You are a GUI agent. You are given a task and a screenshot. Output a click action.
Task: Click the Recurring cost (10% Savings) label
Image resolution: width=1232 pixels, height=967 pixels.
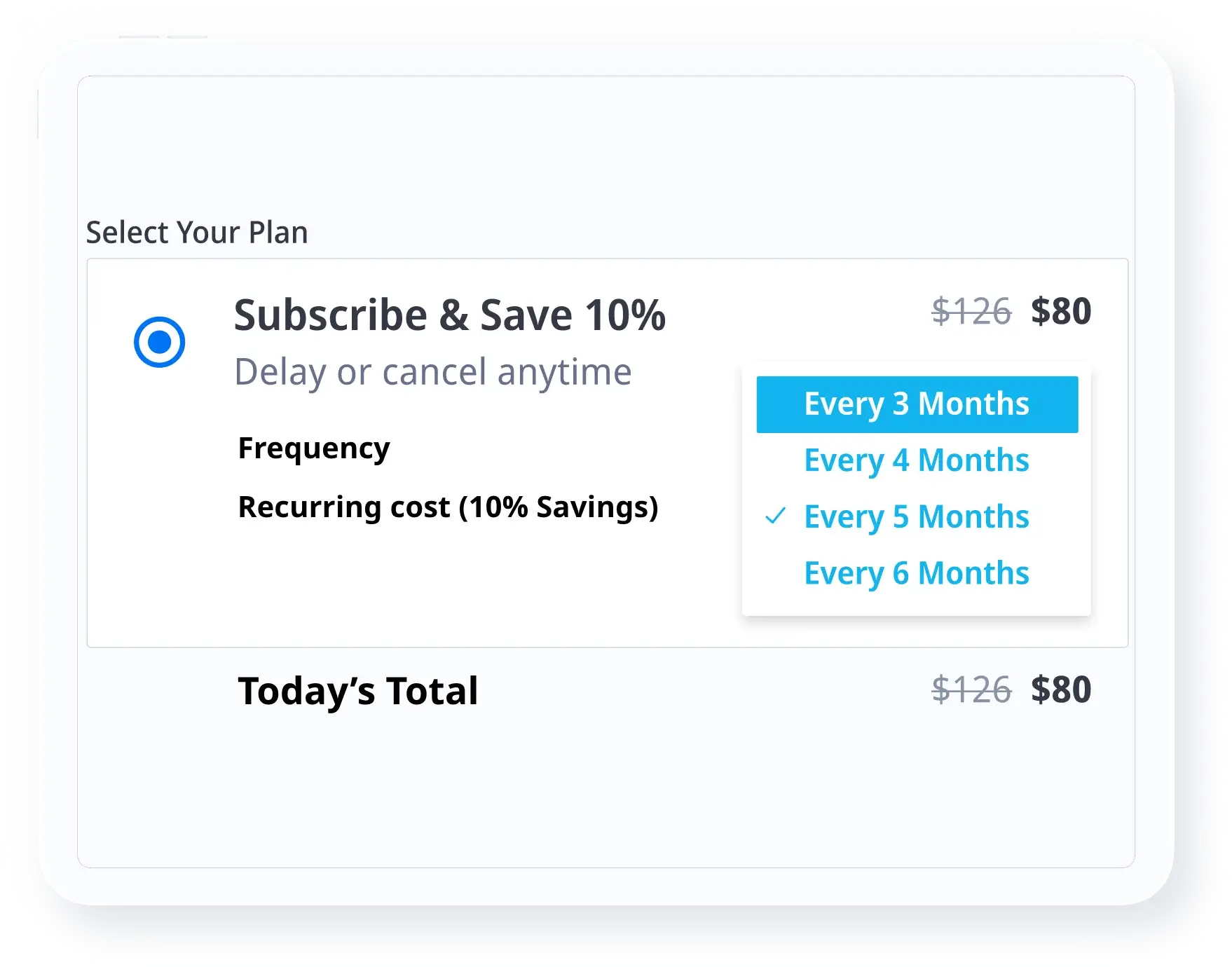point(448,507)
